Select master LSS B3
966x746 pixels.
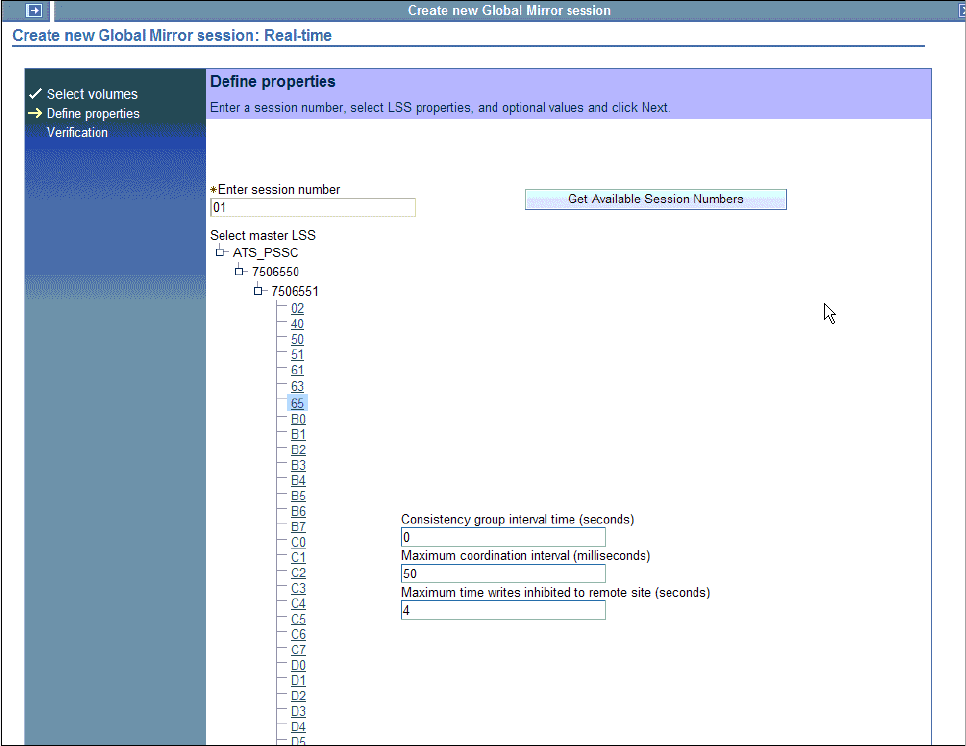coord(298,465)
